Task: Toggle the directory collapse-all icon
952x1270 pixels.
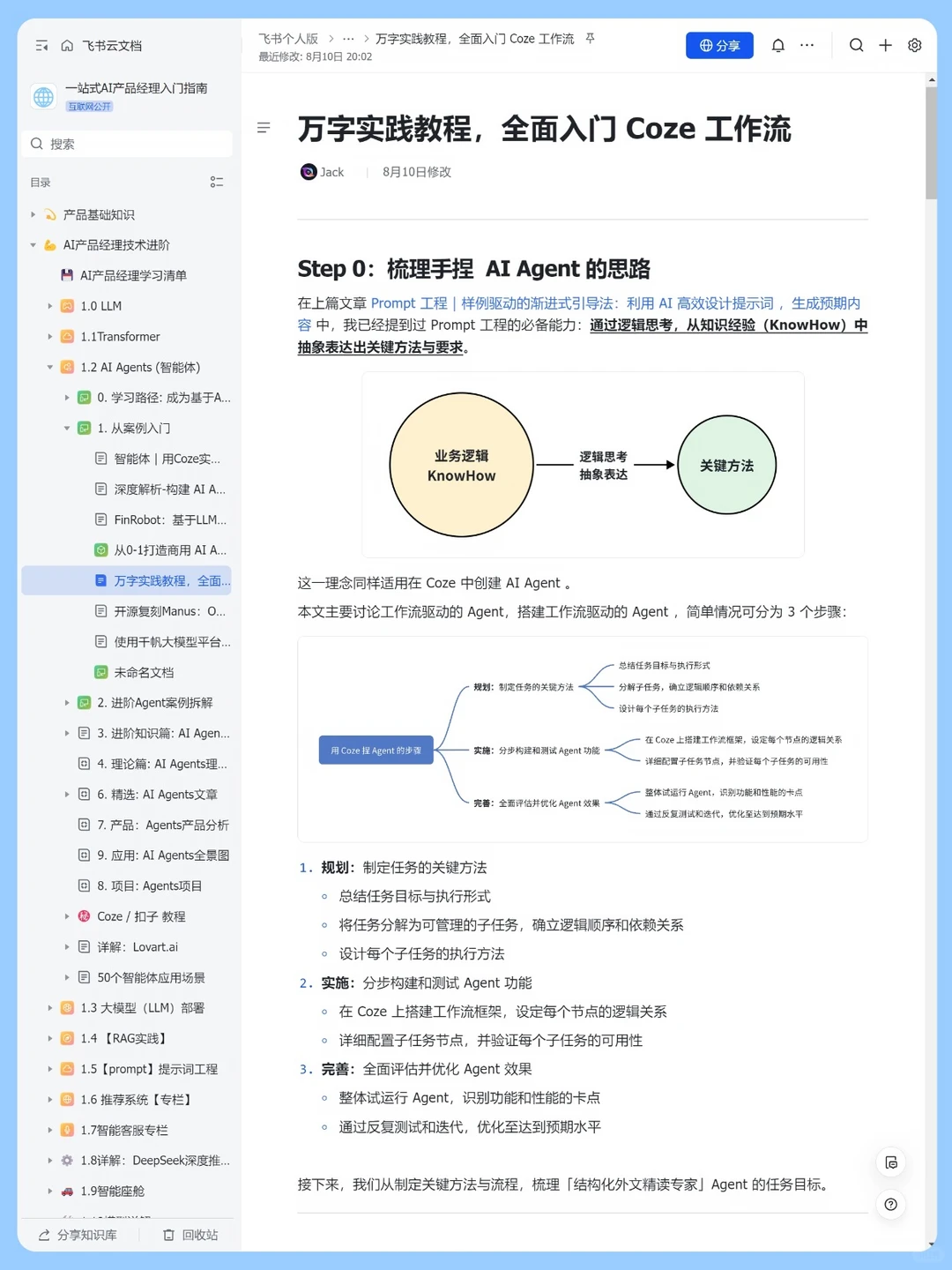Action: (x=217, y=183)
